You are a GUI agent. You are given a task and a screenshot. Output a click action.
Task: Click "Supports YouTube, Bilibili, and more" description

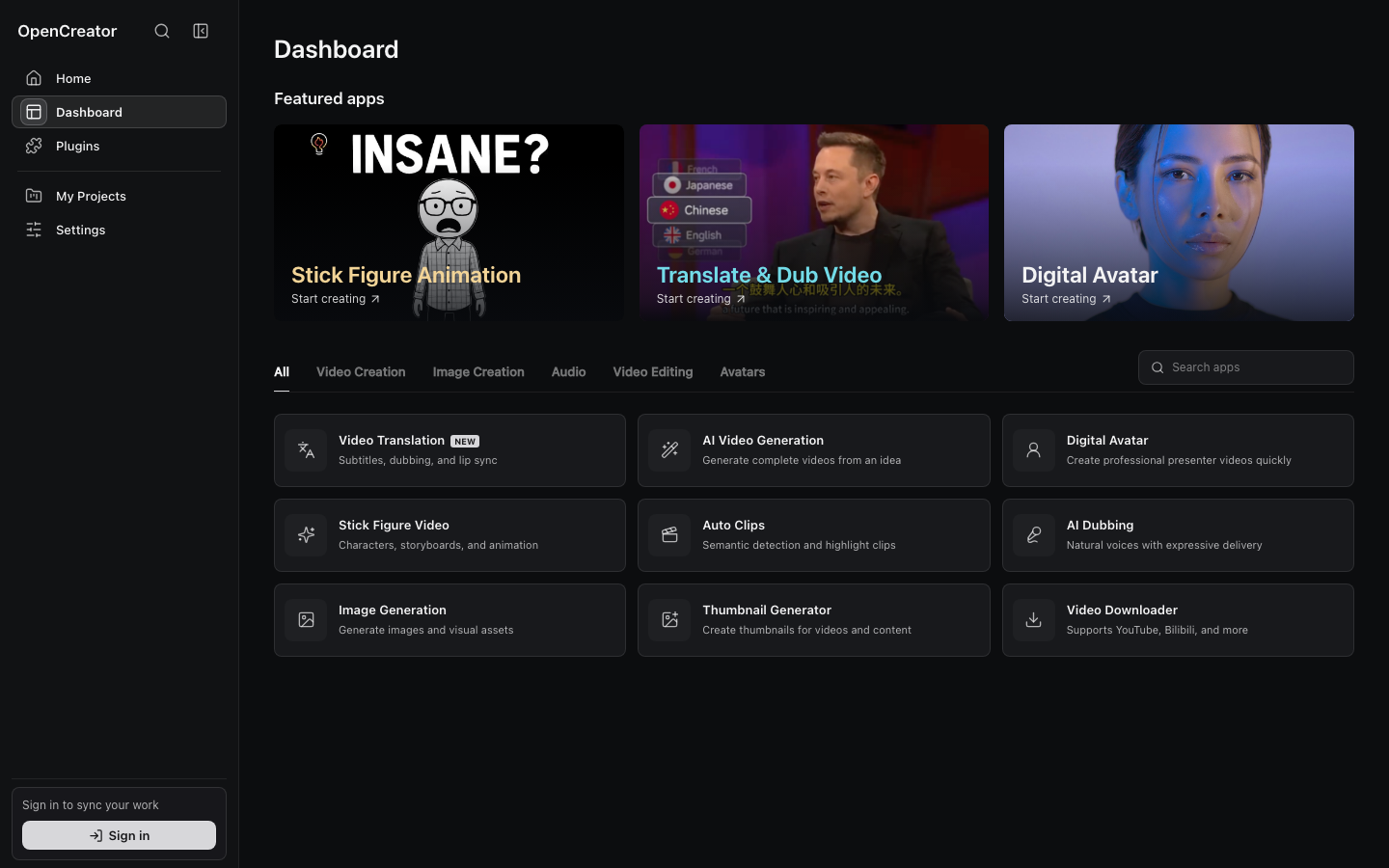1157,630
